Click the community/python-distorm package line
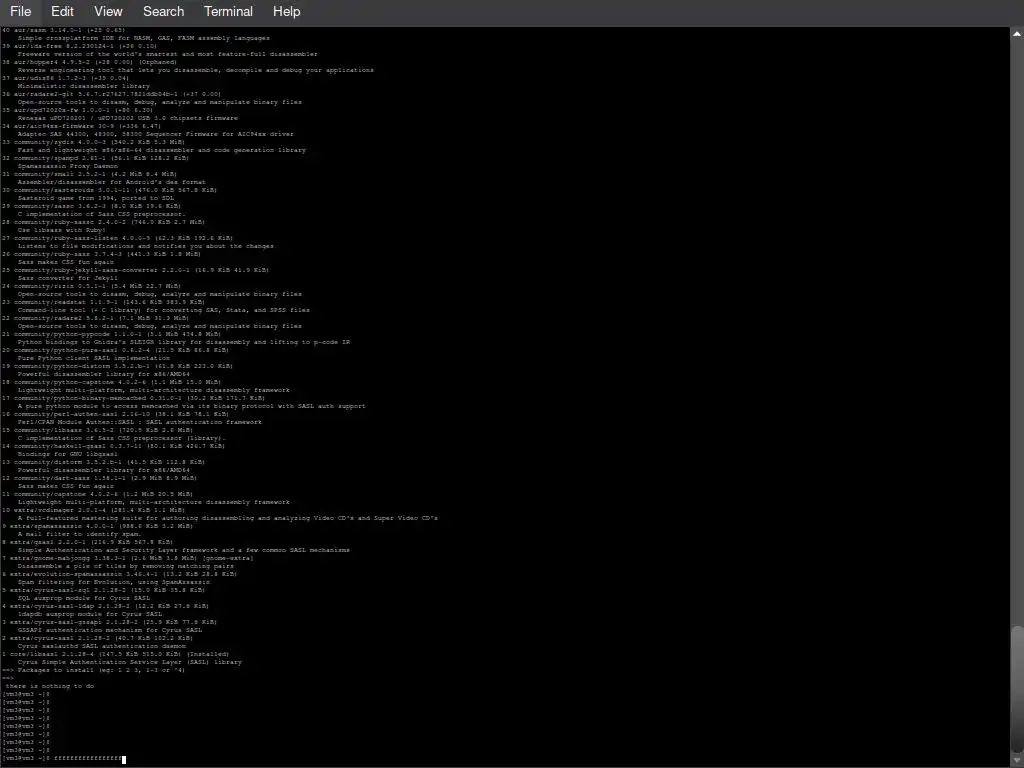1024x768 pixels. pos(116,366)
